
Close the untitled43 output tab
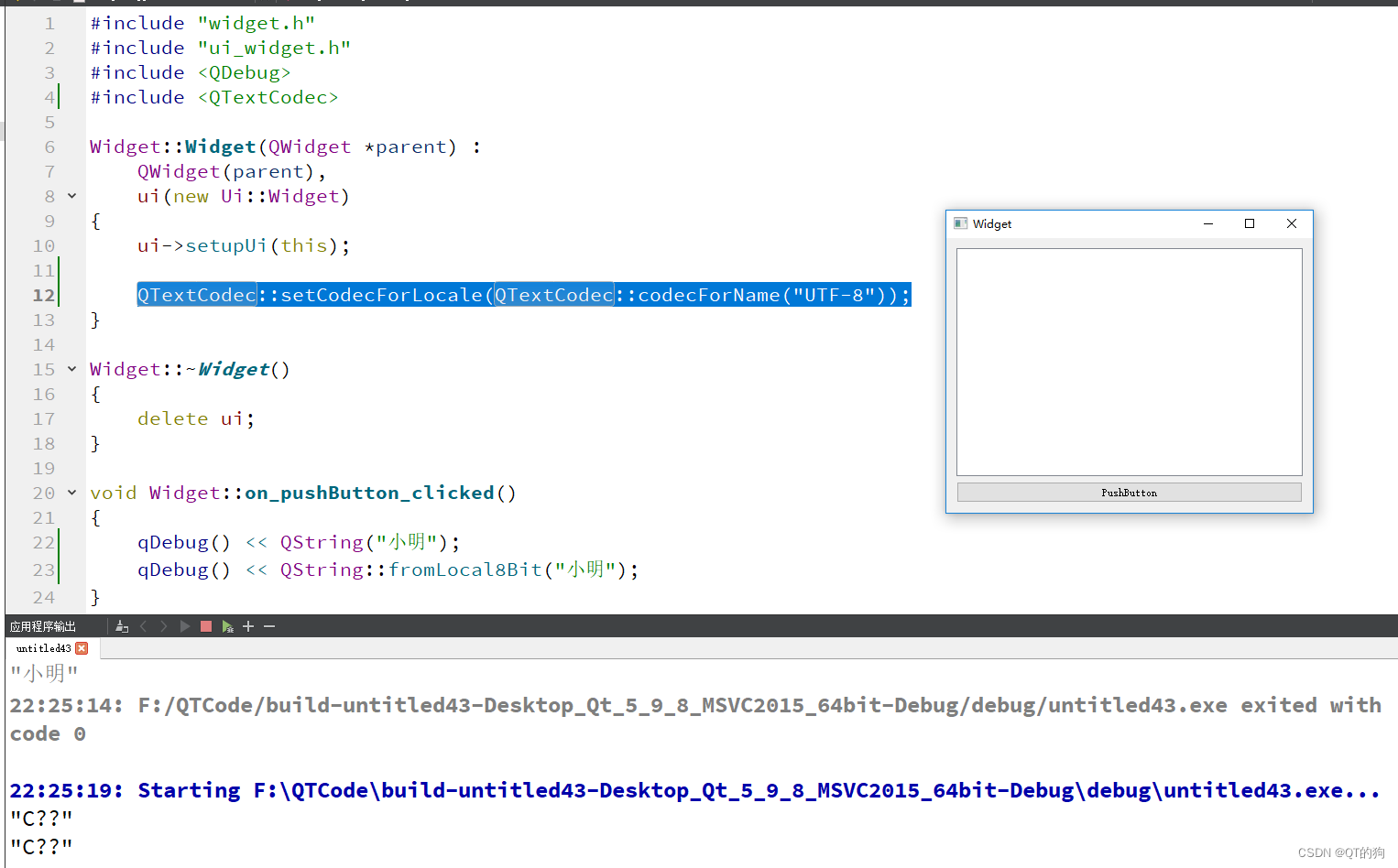click(x=82, y=648)
